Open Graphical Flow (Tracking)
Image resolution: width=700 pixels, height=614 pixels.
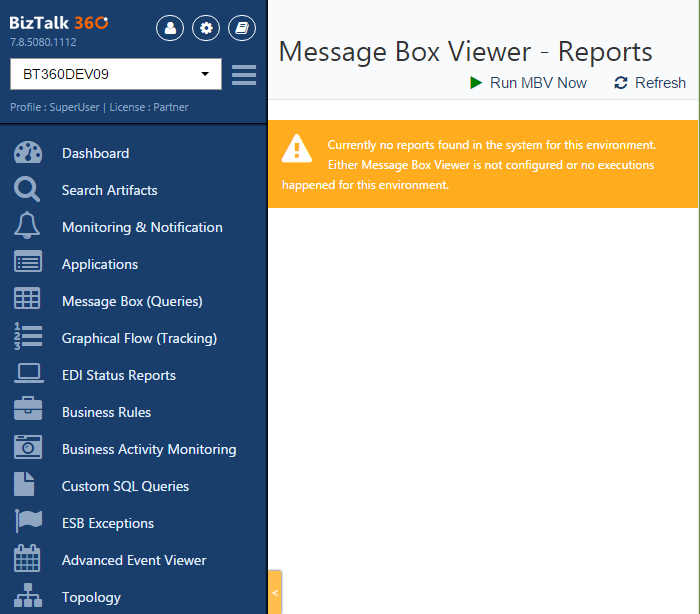[x=139, y=338]
